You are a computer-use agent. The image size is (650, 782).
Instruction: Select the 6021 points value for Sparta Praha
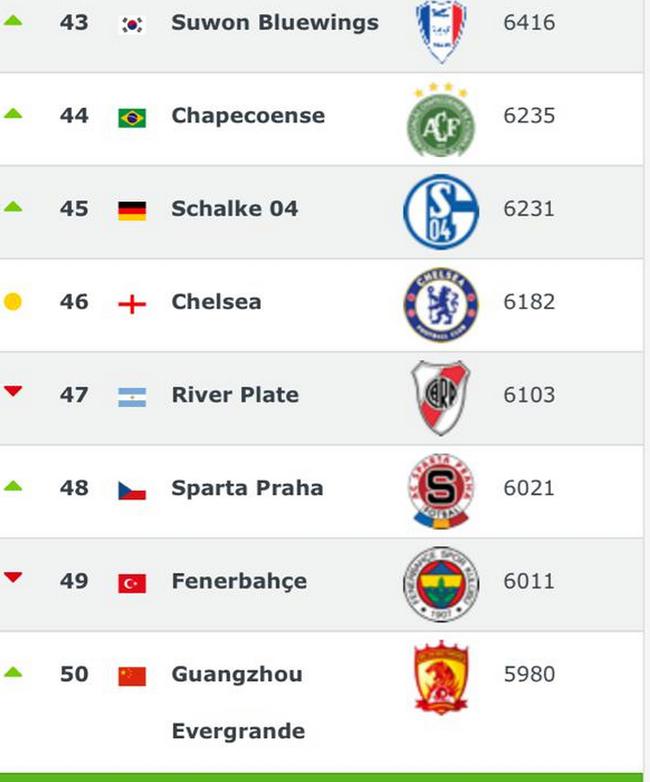tap(529, 488)
